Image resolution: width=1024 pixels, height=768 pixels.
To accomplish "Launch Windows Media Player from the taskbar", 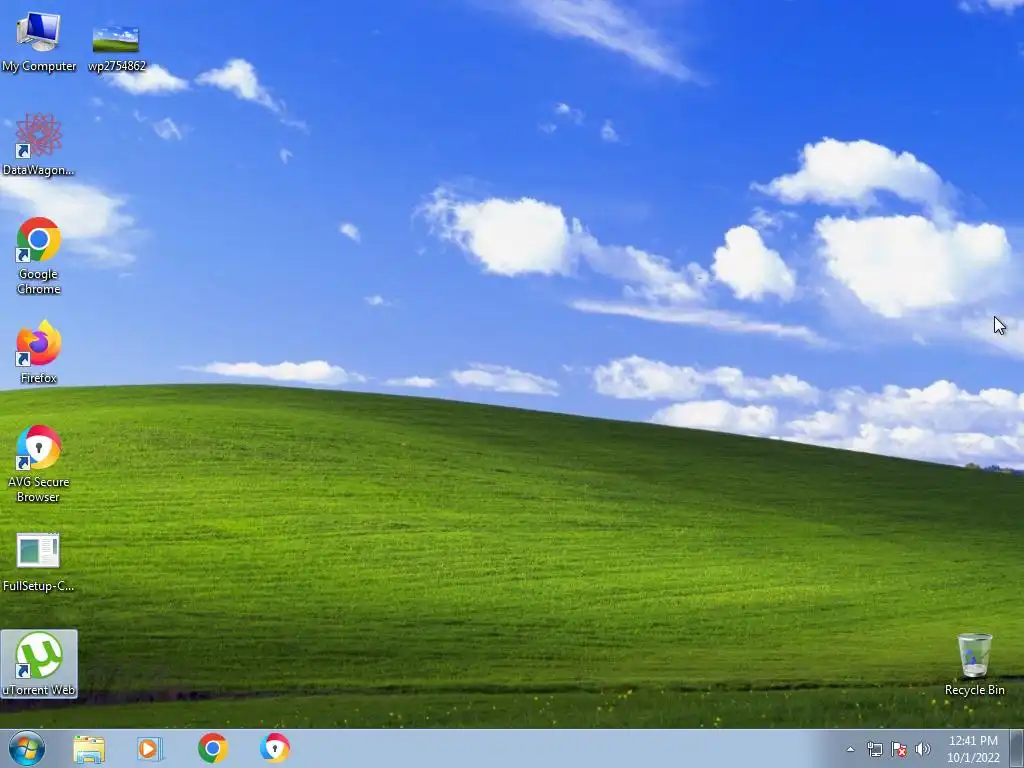I will coord(150,749).
